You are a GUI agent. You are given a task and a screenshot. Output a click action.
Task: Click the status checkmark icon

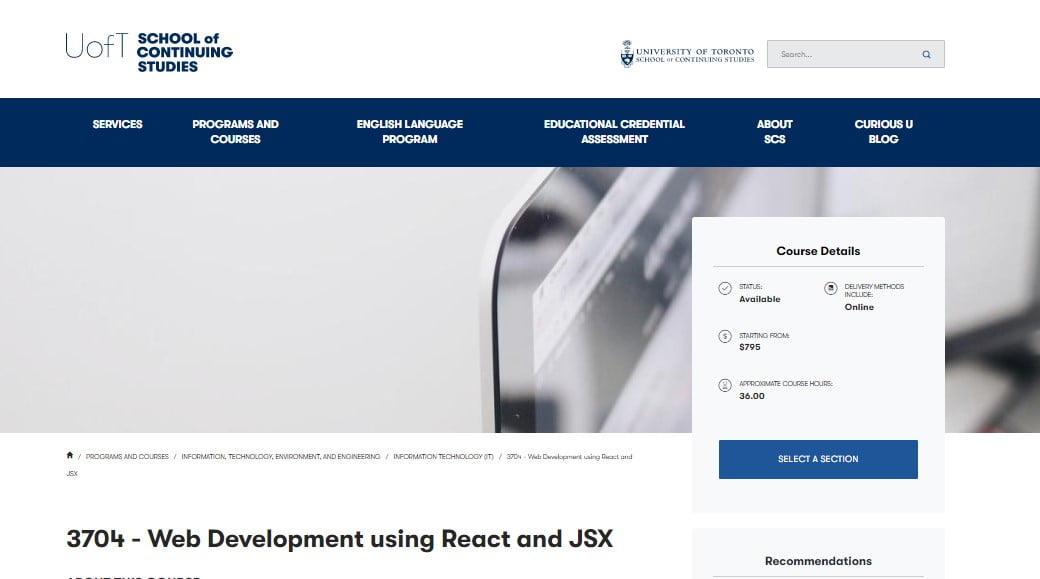click(725, 289)
